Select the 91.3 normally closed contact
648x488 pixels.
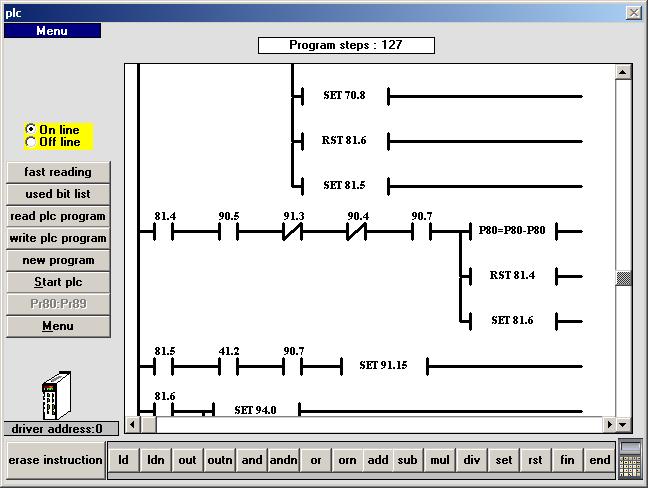[x=293, y=231]
